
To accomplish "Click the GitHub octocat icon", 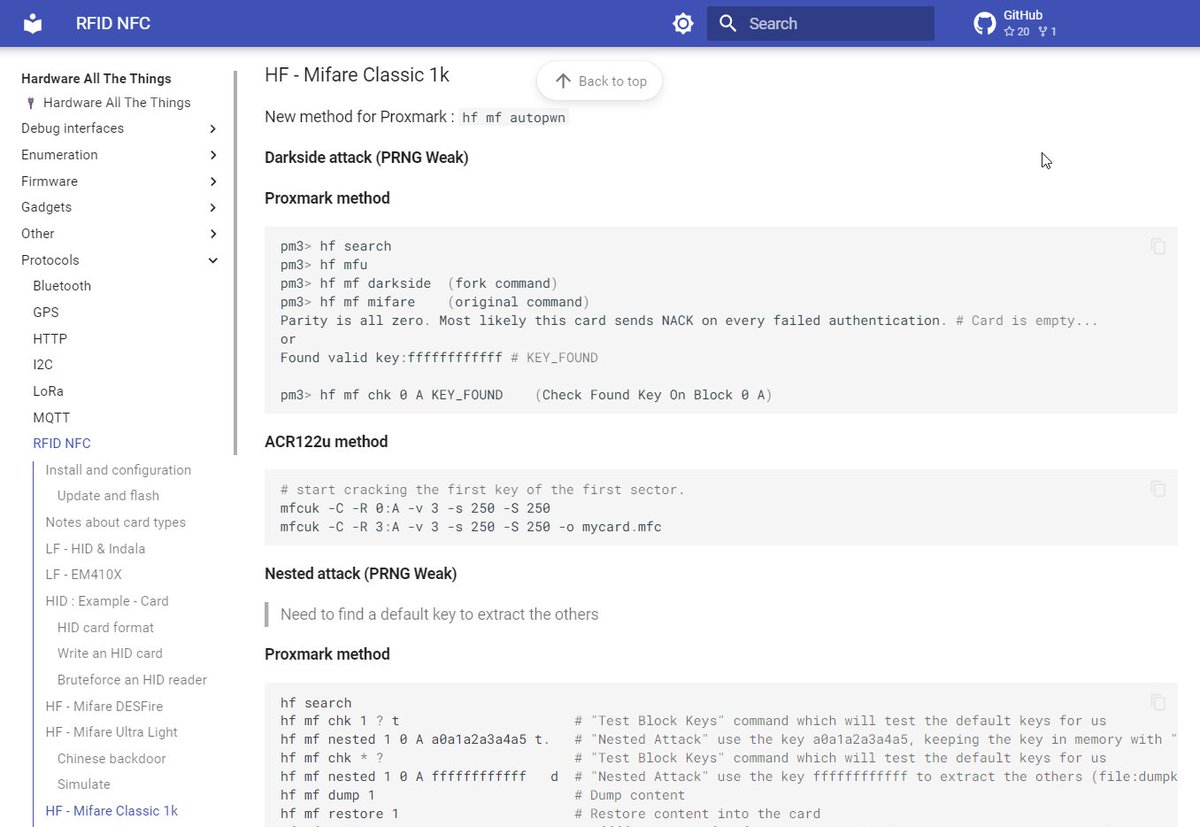I will tap(985, 23).
